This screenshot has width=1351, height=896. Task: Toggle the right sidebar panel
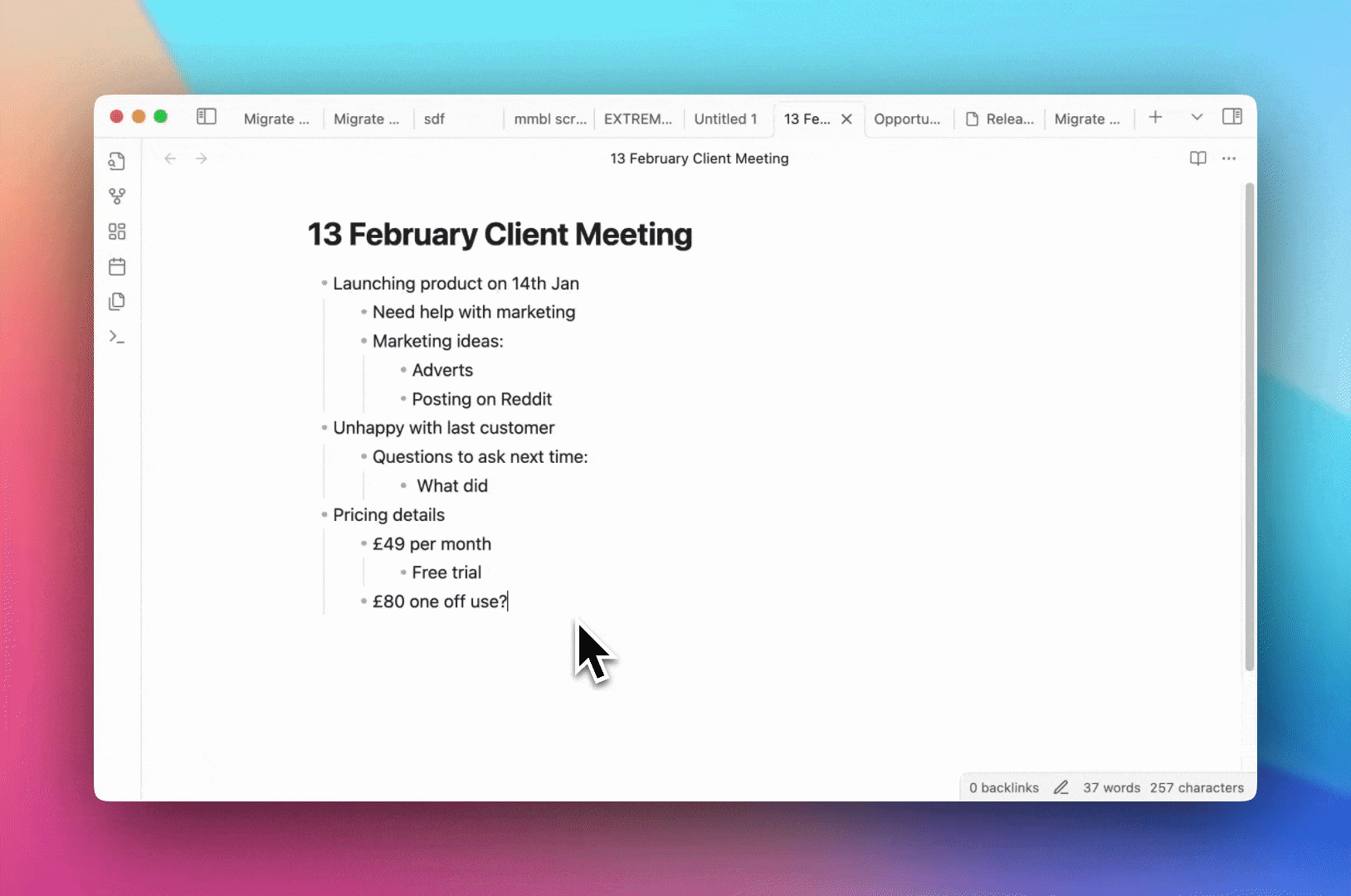[1232, 117]
